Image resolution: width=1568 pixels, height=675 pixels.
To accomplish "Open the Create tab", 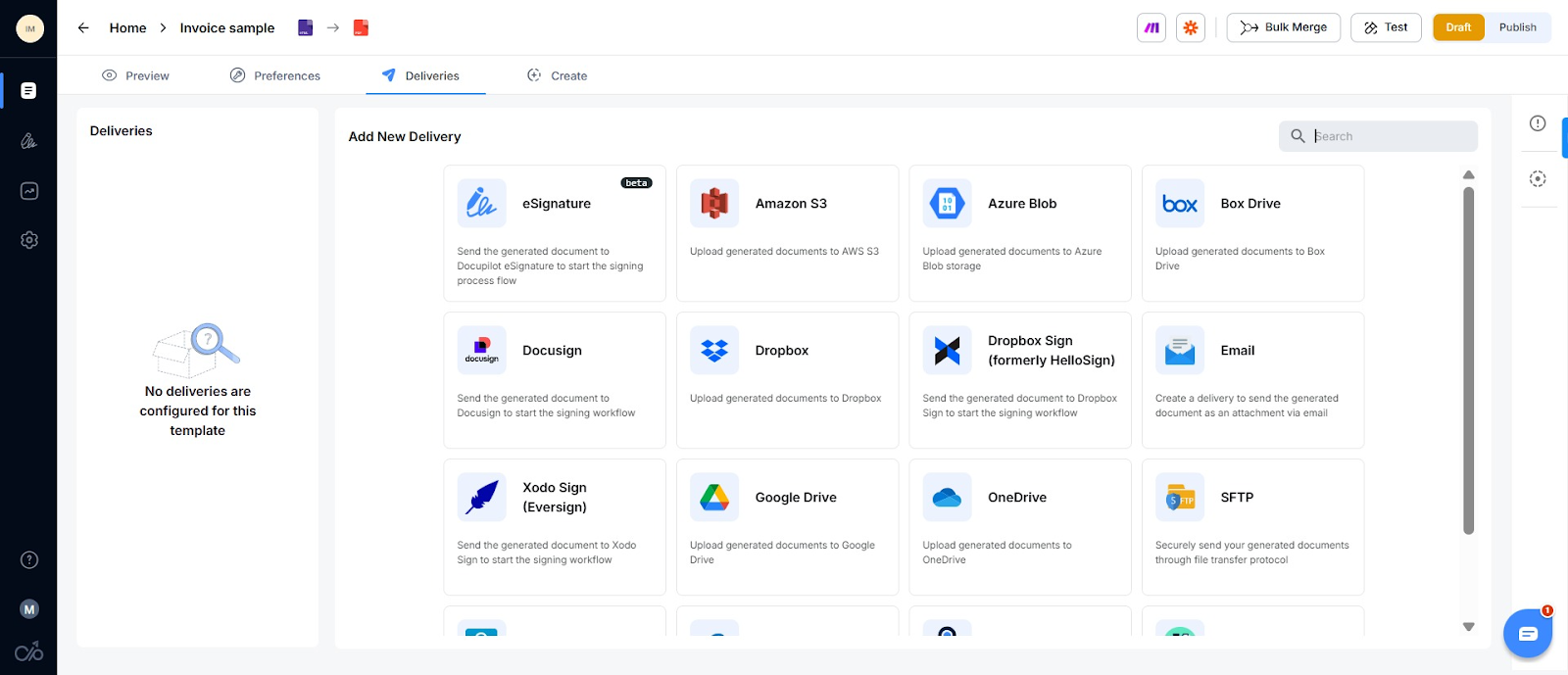I will click(557, 75).
